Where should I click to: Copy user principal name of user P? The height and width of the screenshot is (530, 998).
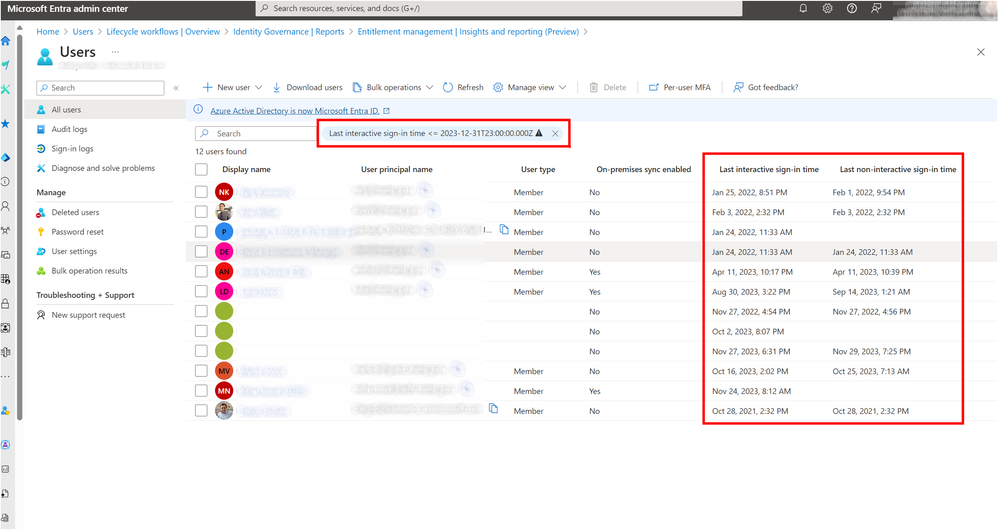coord(504,230)
